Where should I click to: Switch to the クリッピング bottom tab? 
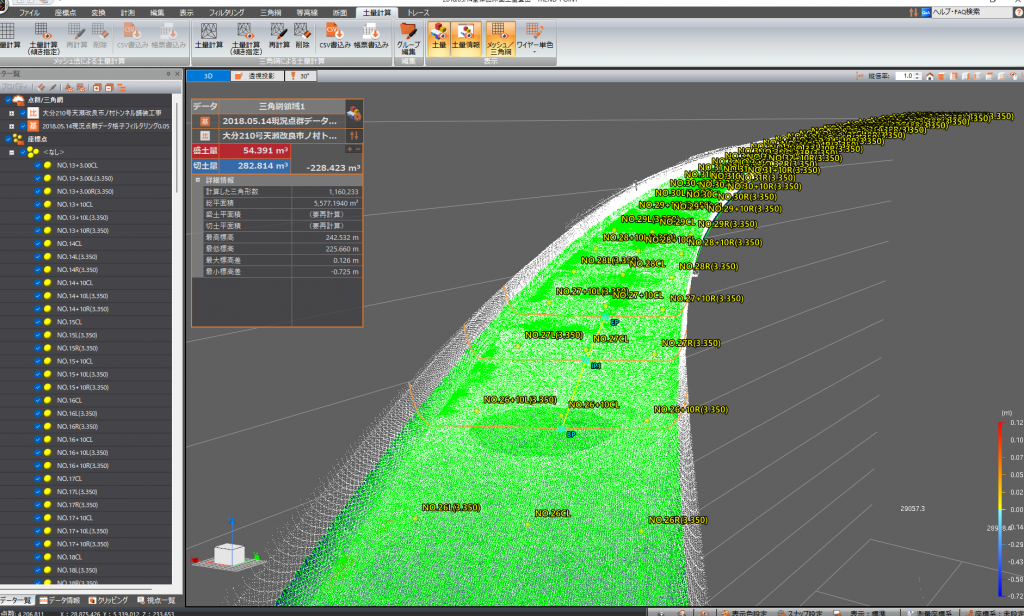tap(108, 600)
